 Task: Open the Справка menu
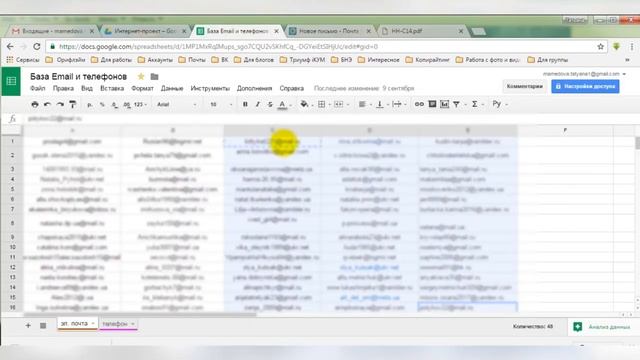click(x=291, y=88)
